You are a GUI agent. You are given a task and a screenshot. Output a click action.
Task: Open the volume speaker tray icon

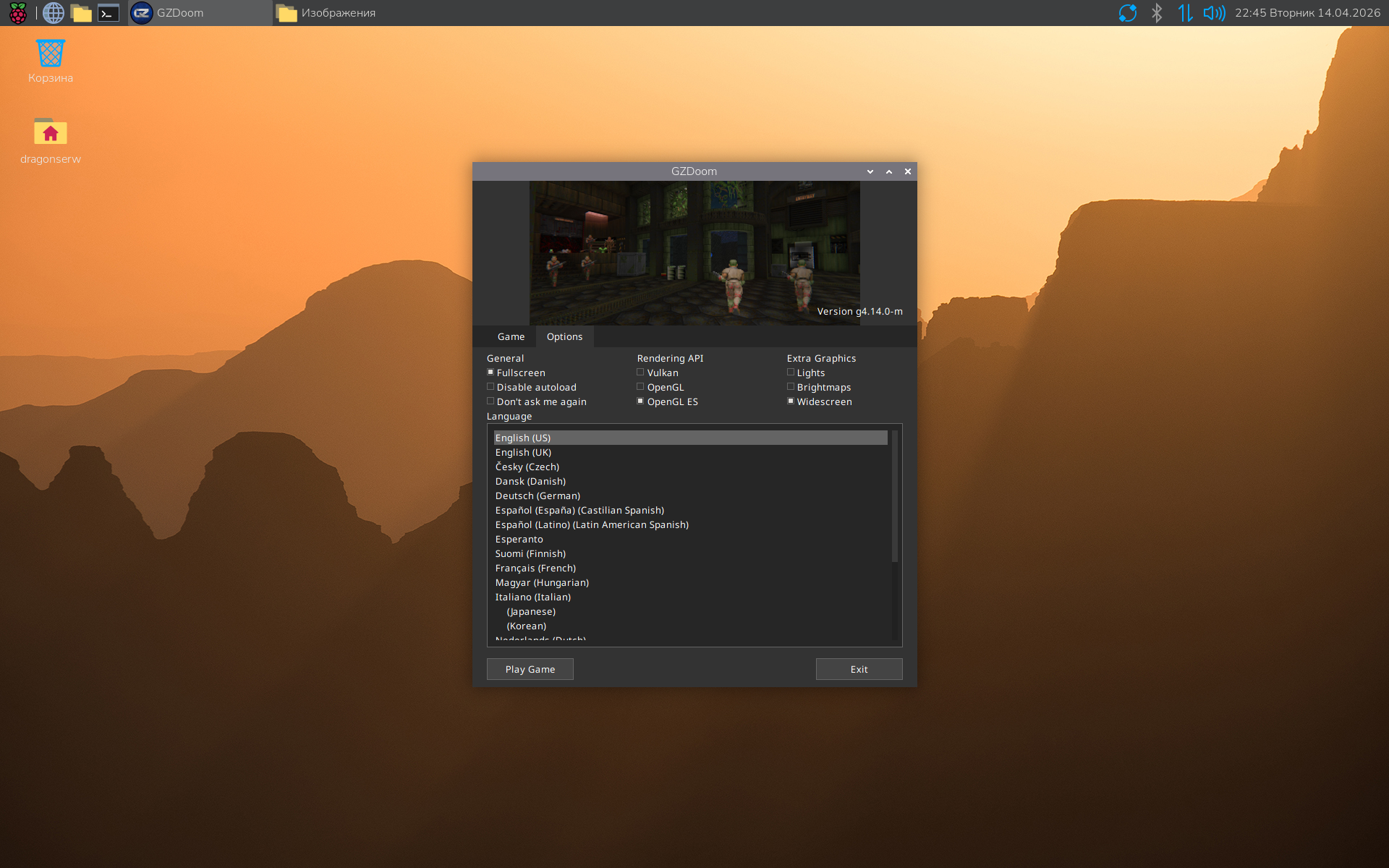[1214, 13]
